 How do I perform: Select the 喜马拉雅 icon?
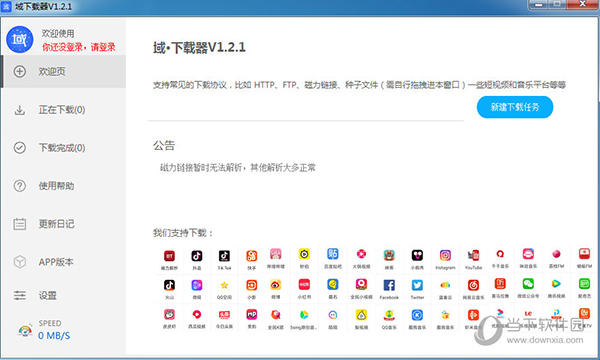pos(500,284)
